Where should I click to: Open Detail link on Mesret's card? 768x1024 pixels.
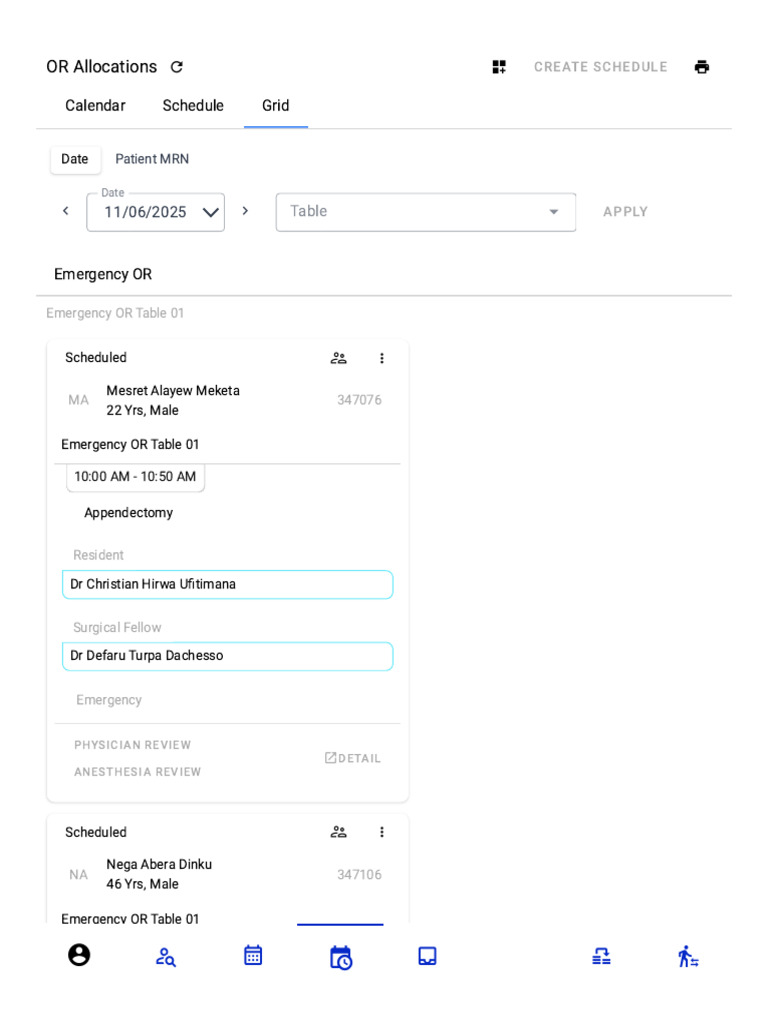click(x=353, y=758)
